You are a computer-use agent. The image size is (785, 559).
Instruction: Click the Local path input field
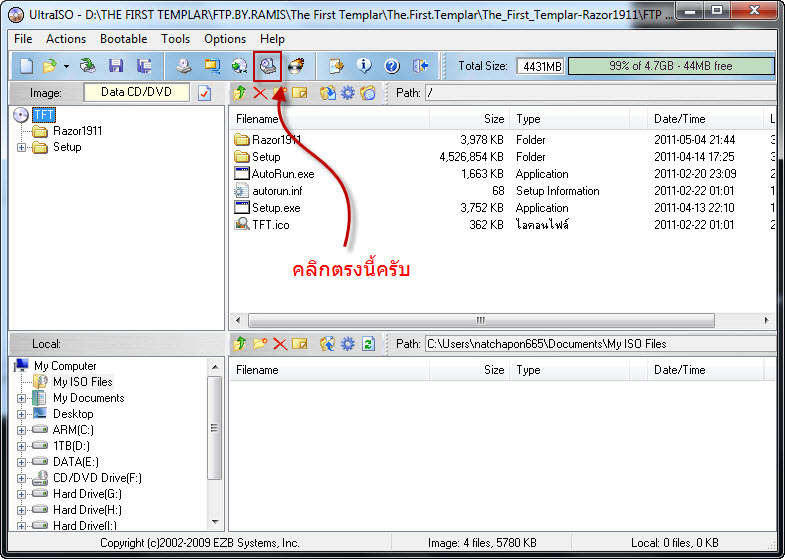point(600,344)
